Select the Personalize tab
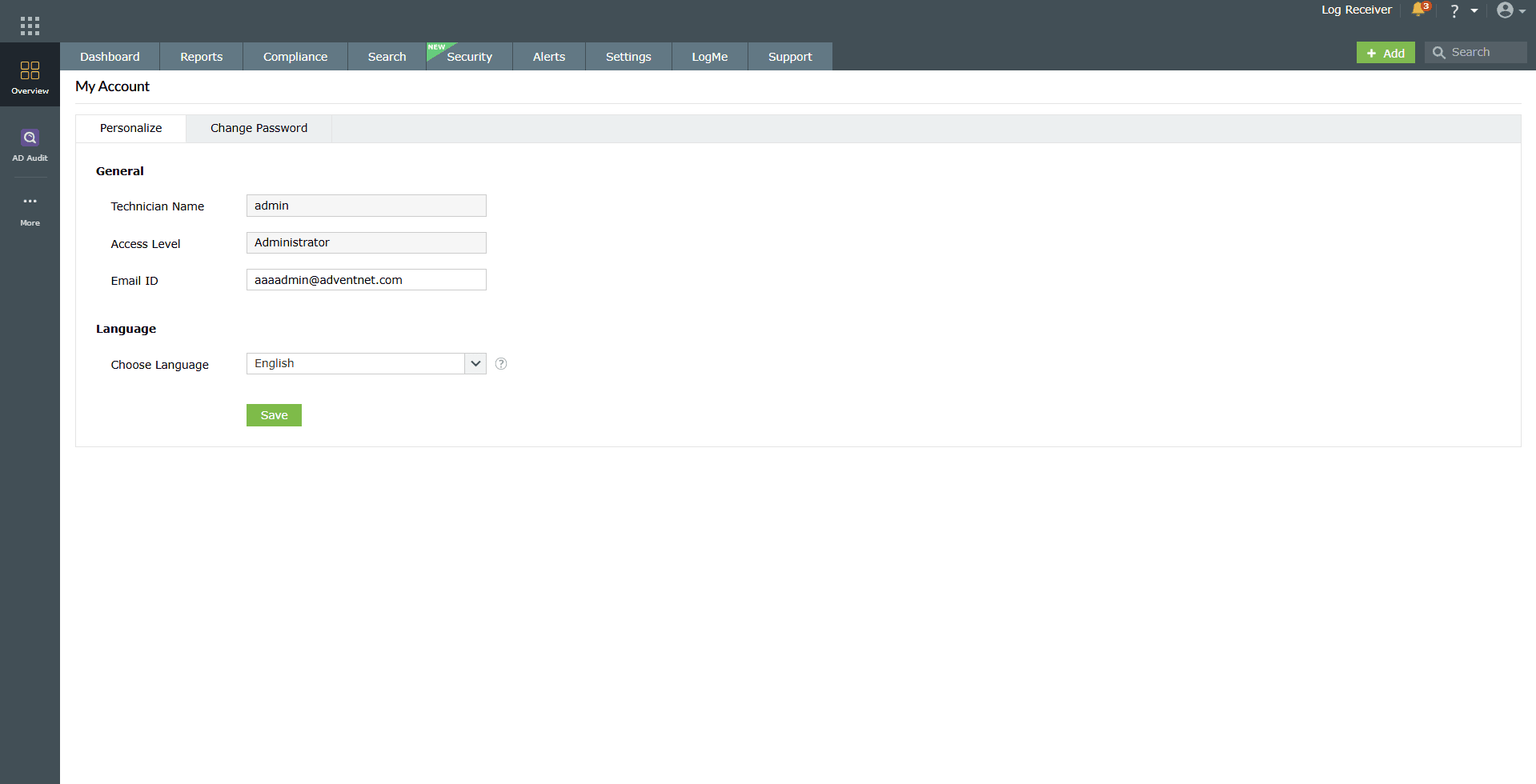The height and width of the screenshot is (784, 1536). point(130,128)
